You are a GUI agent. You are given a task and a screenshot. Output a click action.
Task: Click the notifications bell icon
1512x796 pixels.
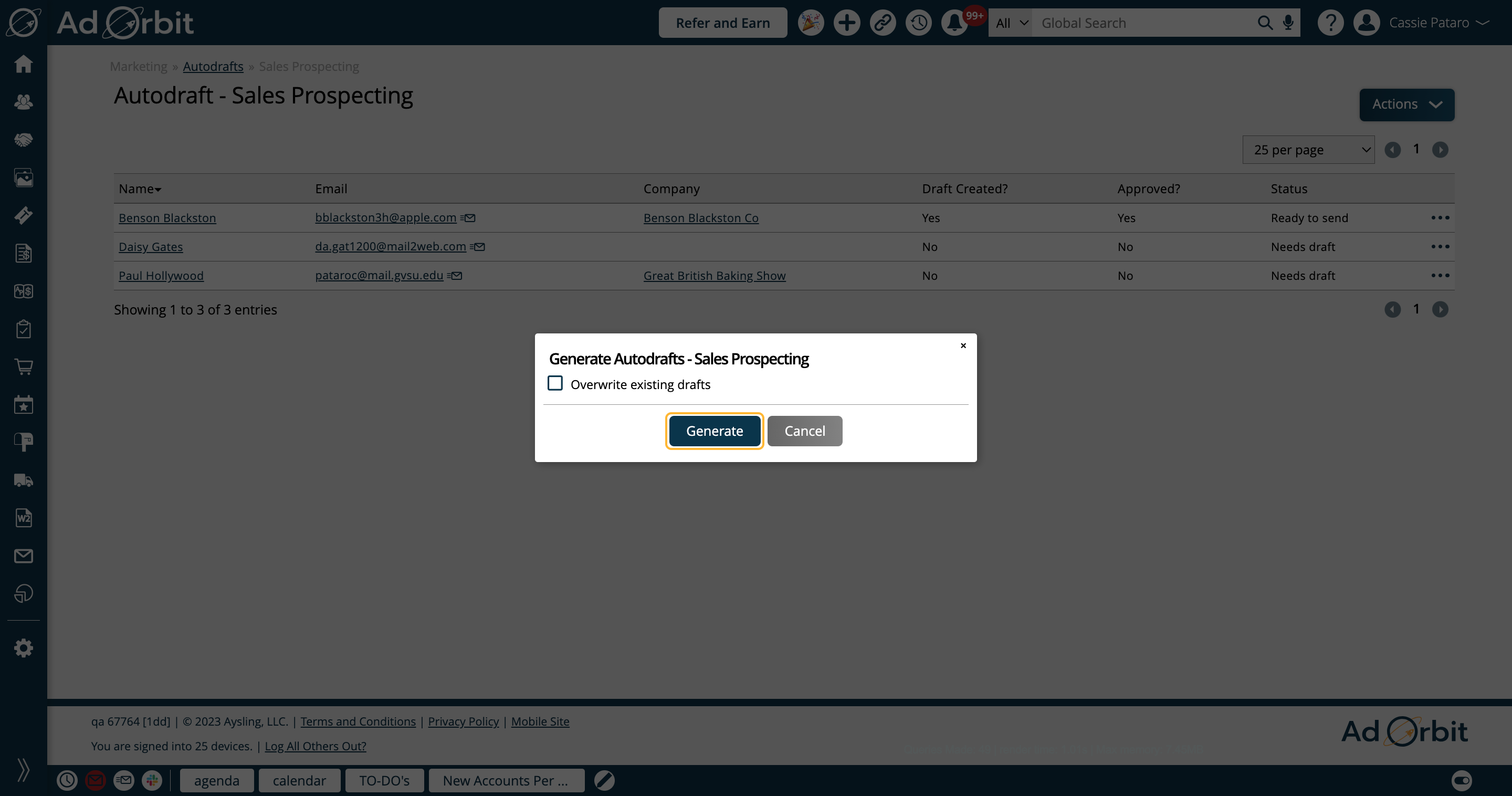click(x=954, y=23)
